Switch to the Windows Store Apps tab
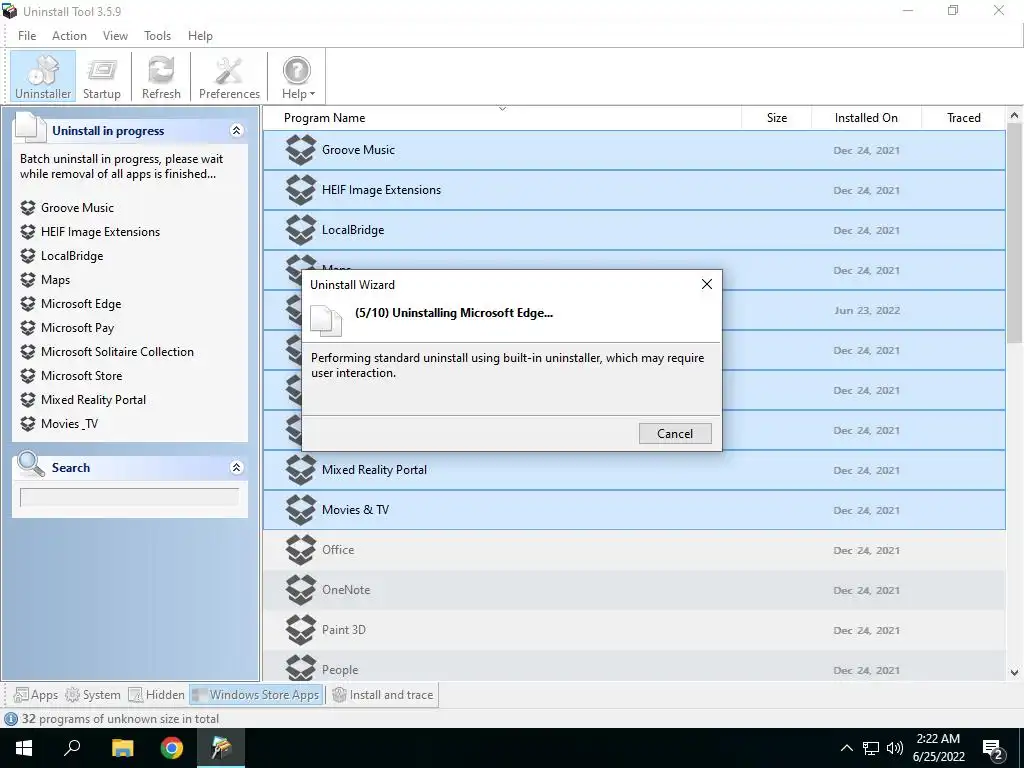This screenshot has height=768, width=1024. (x=256, y=695)
